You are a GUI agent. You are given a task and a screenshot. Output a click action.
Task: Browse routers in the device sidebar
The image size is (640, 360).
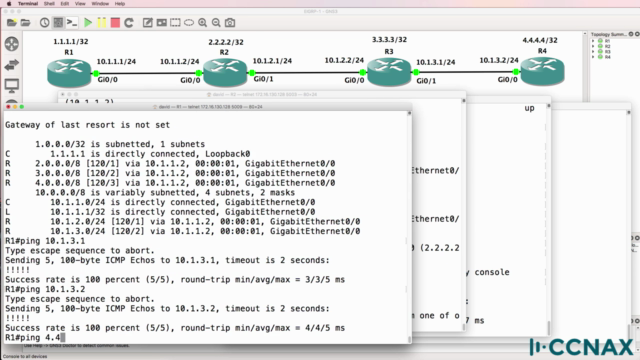[x=12, y=44]
